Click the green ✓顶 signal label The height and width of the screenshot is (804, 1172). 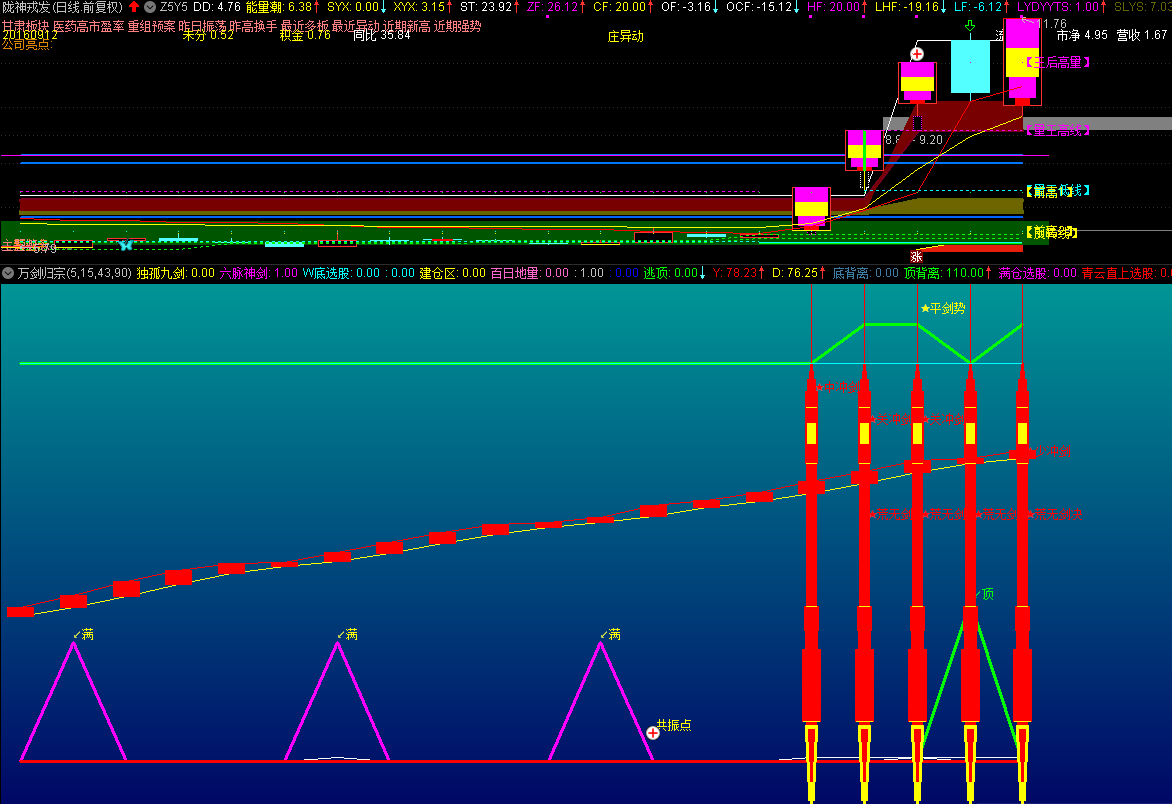[x=984, y=595]
